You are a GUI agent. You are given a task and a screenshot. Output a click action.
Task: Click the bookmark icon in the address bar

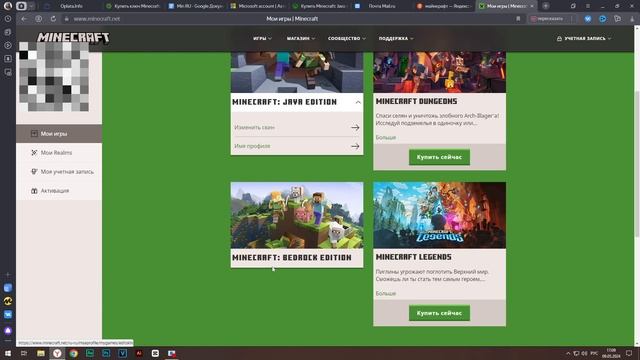(x=518, y=19)
